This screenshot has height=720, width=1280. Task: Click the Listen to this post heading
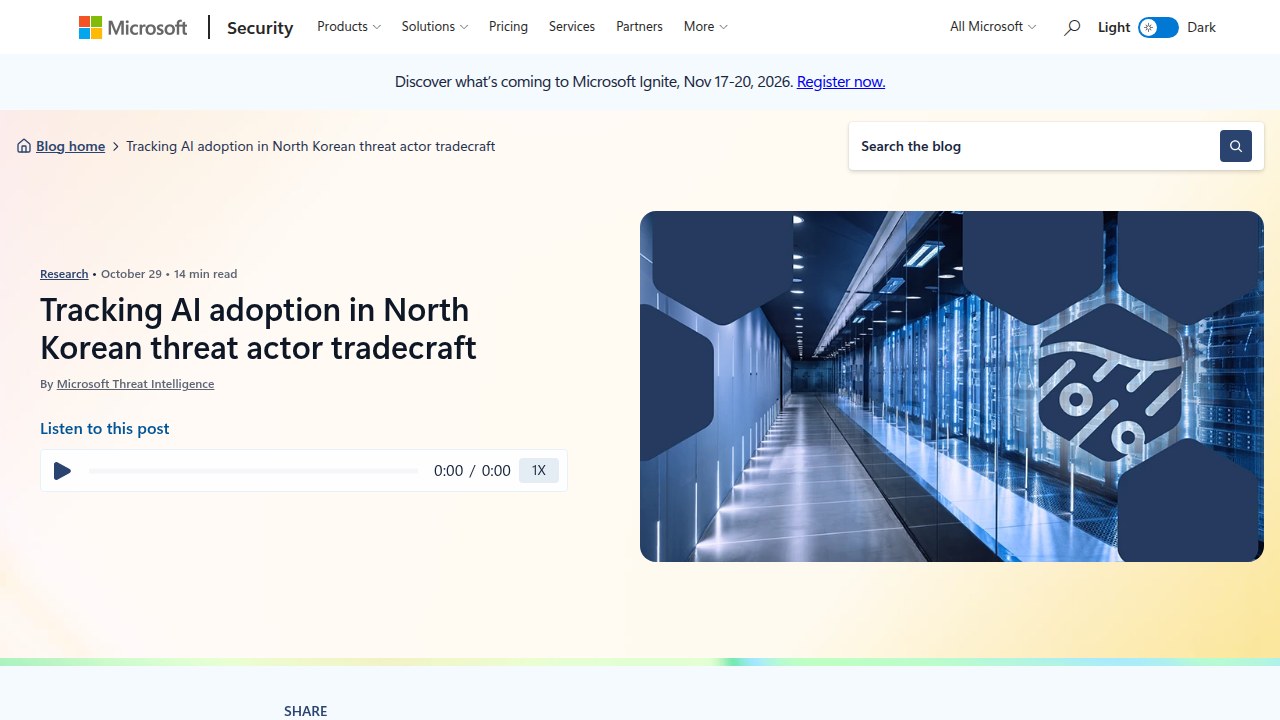[x=105, y=429]
